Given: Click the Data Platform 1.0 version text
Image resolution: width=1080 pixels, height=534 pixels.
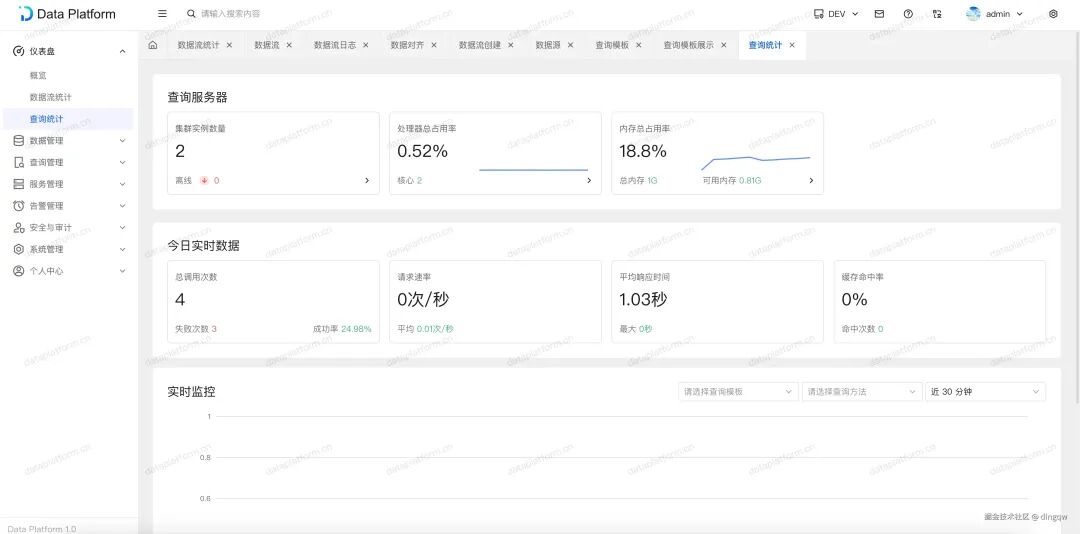Looking at the screenshot, I should tap(42, 528).
